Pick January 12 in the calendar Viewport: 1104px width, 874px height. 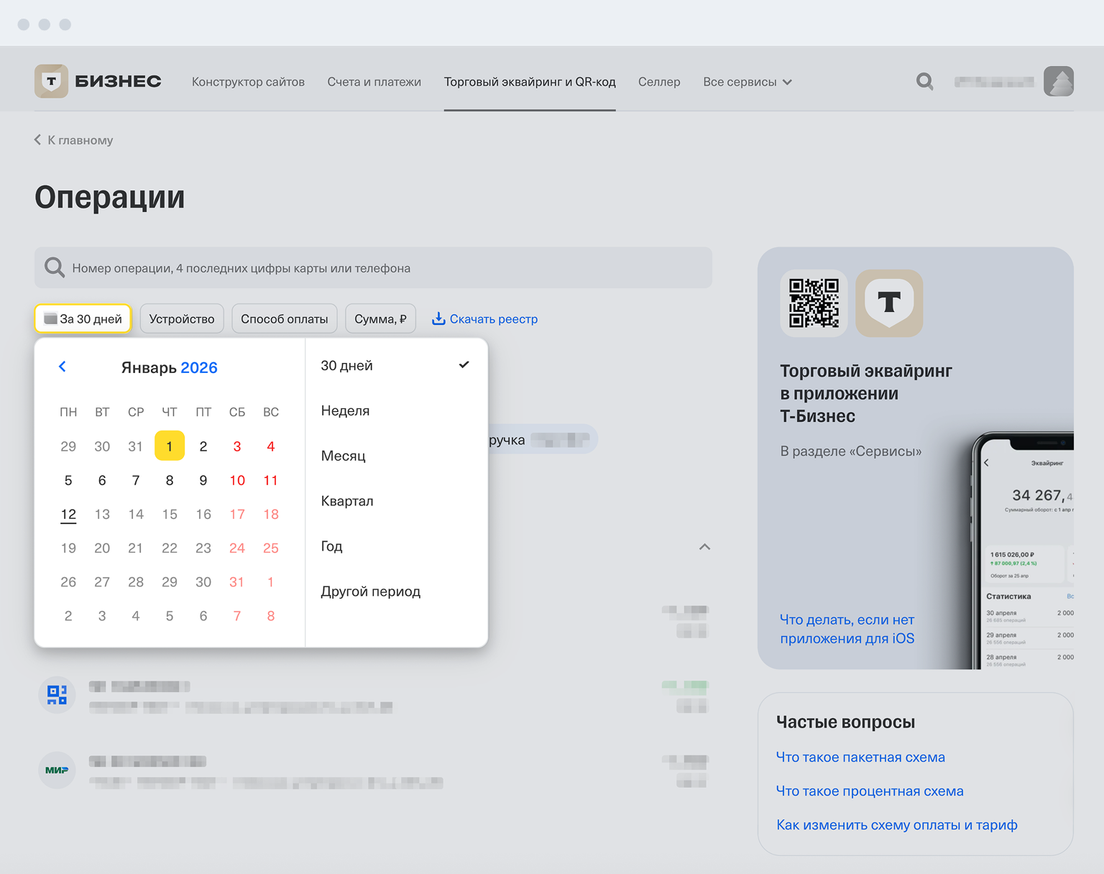(x=68, y=515)
